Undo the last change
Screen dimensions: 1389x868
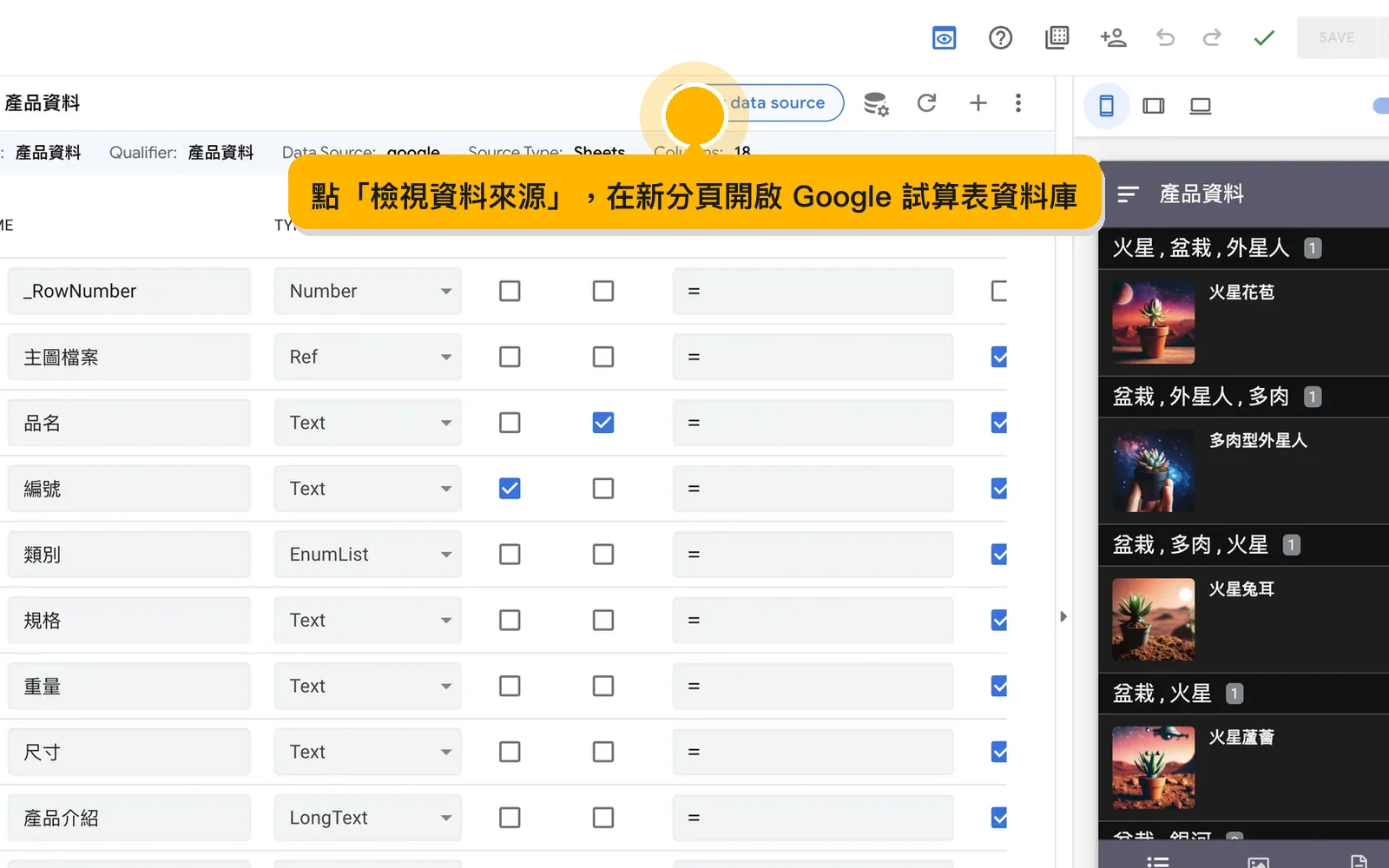tap(1165, 38)
